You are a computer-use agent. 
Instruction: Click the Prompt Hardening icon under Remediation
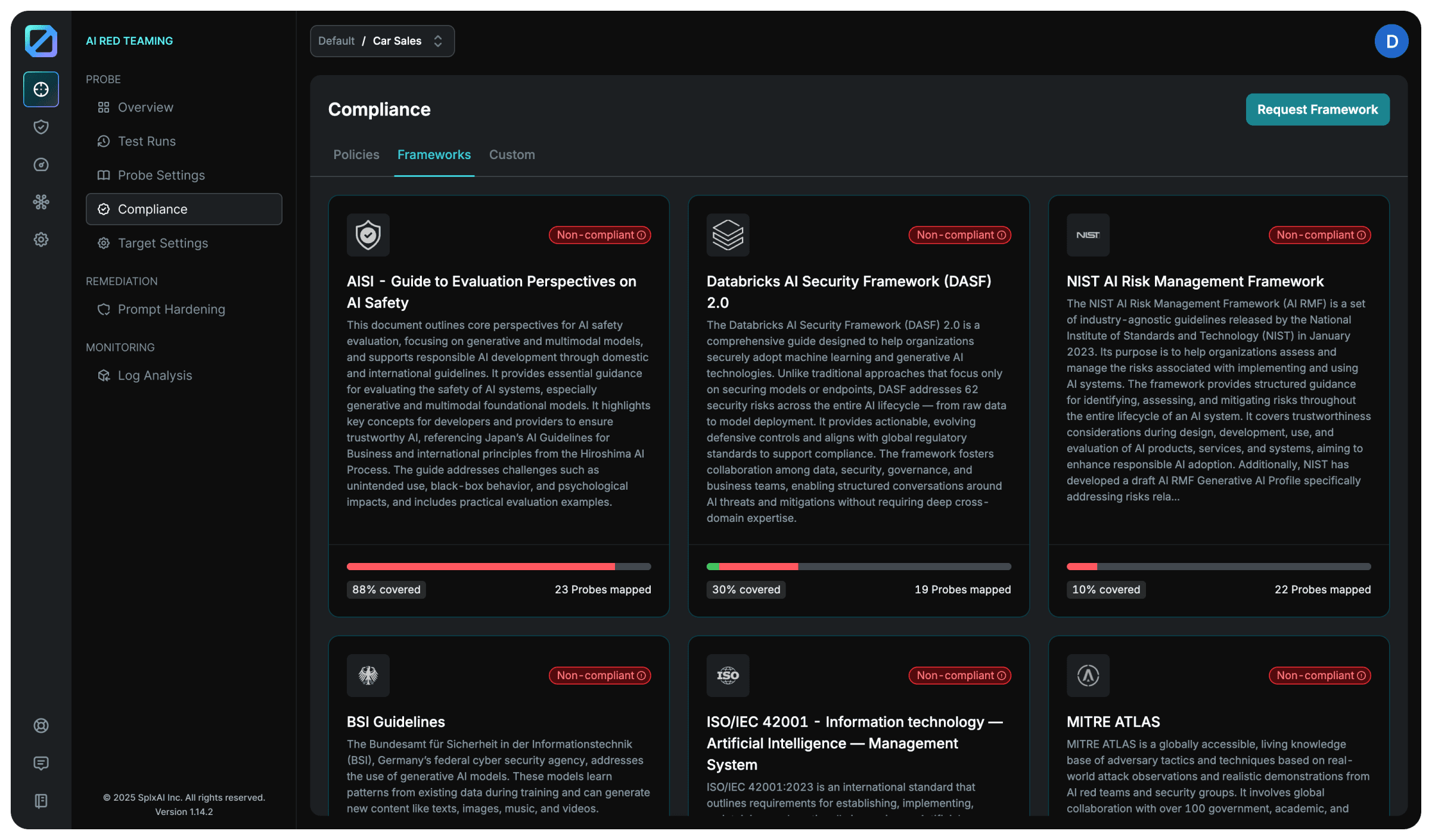click(104, 309)
